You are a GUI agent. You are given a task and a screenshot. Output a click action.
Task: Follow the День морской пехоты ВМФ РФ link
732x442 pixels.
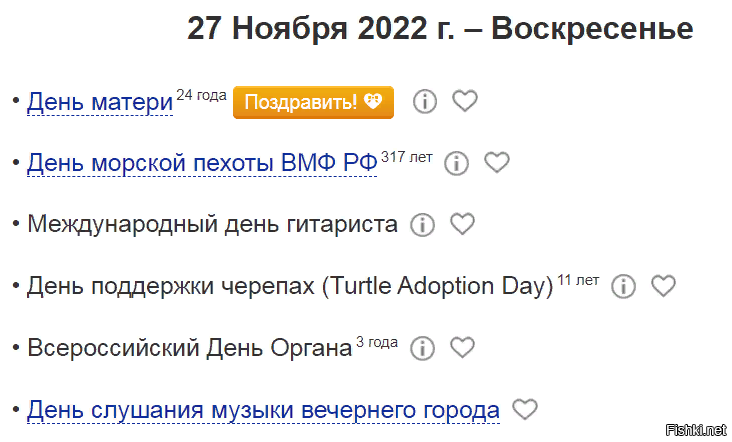[x=202, y=164]
